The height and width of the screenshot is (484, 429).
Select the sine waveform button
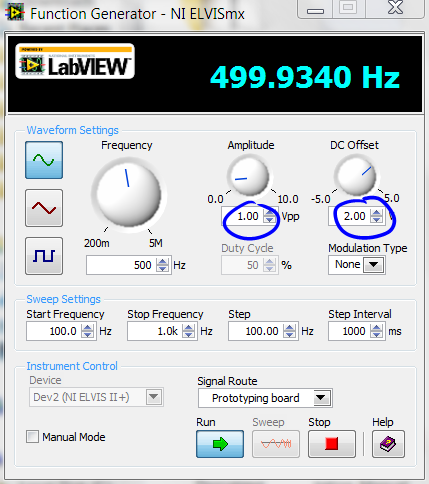point(44,160)
